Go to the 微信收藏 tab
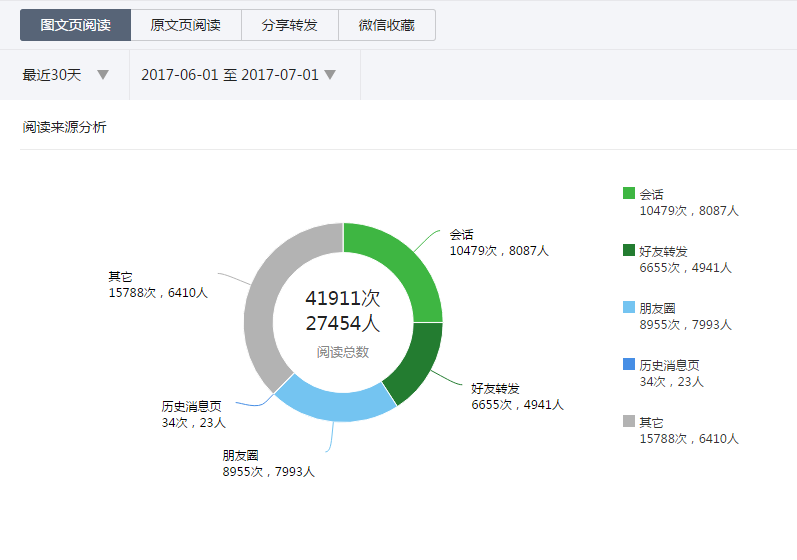Viewport: 797px width, 560px height. click(x=387, y=25)
